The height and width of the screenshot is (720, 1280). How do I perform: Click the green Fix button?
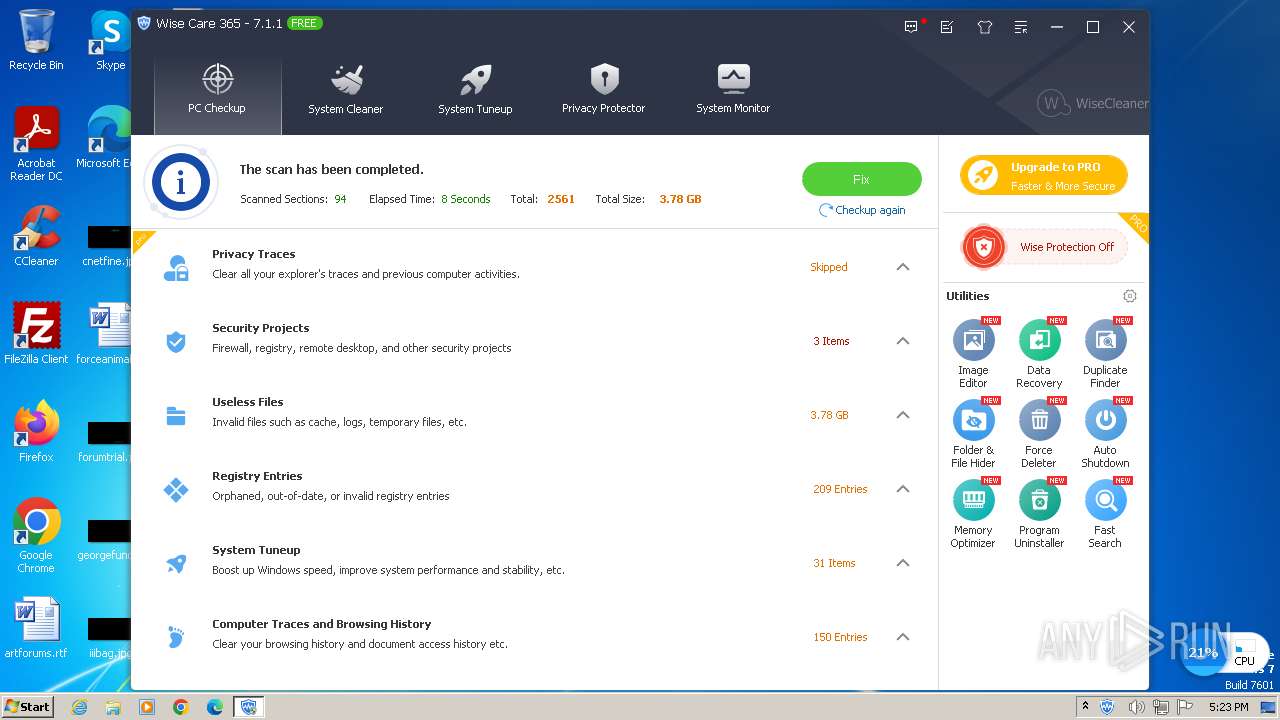tap(861, 179)
